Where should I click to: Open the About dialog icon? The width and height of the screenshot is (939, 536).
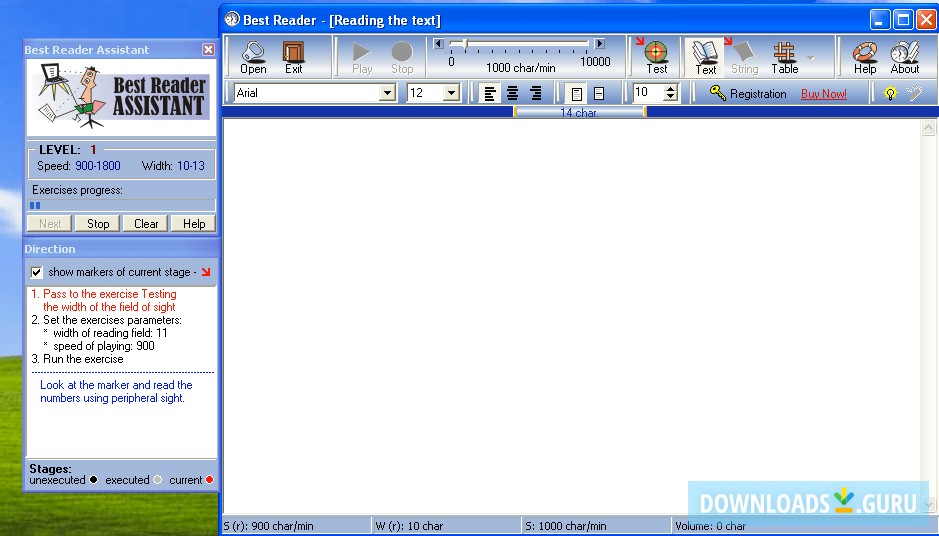(x=905, y=57)
